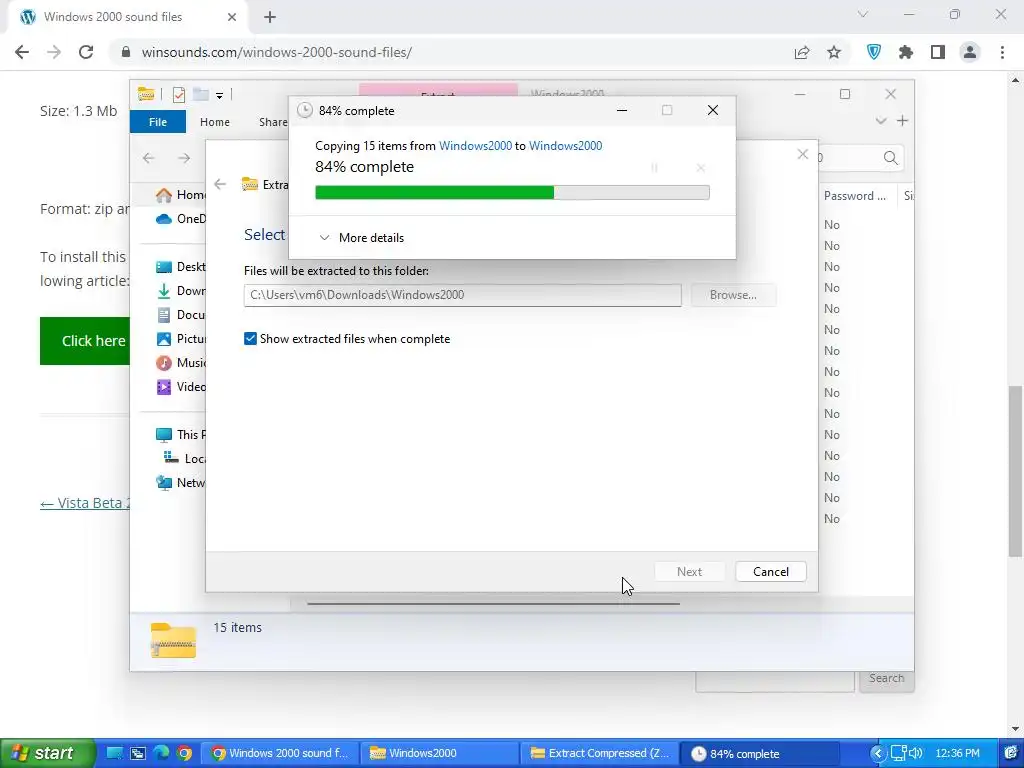Open the shield extension icon
Image resolution: width=1024 pixels, height=768 pixels.
click(874, 52)
